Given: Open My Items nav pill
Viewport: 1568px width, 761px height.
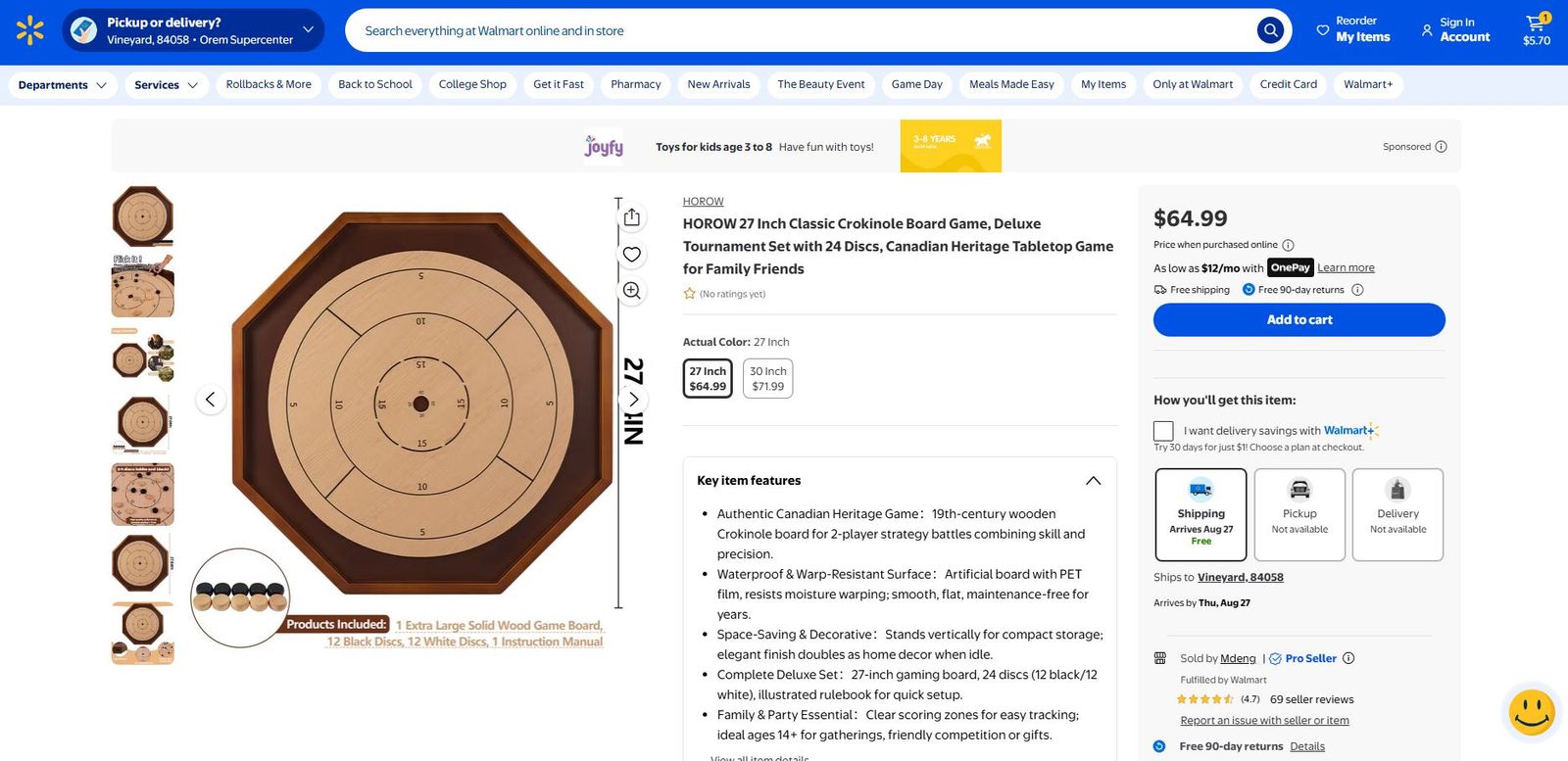Looking at the screenshot, I should [1103, 85].
